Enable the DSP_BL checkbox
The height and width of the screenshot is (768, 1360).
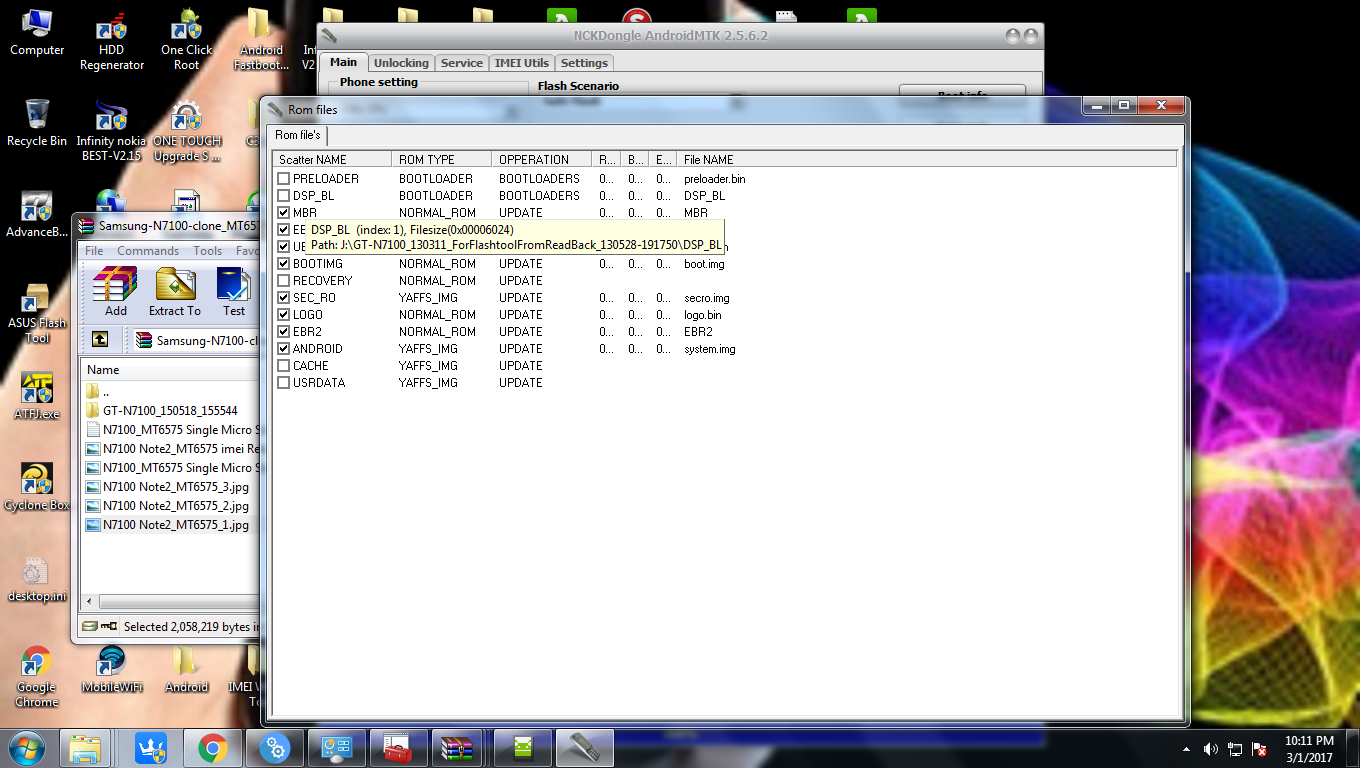click(x=284, y=196)
